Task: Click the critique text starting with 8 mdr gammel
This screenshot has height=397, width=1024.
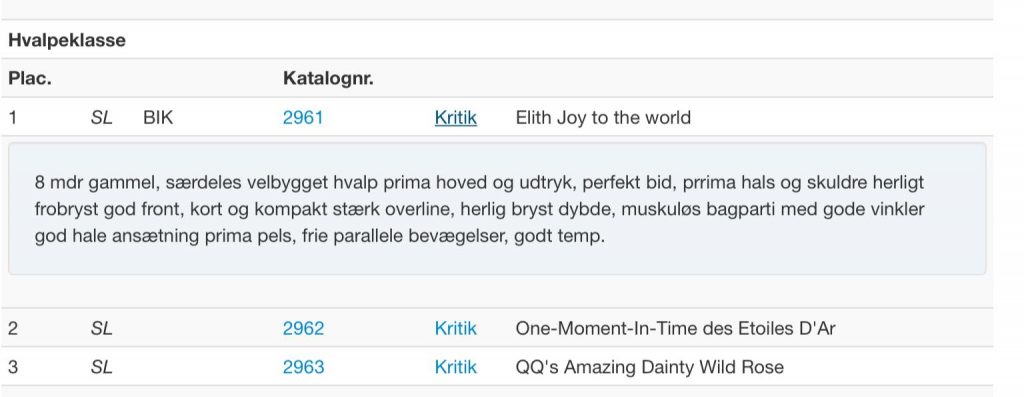Action: point(479,209)
